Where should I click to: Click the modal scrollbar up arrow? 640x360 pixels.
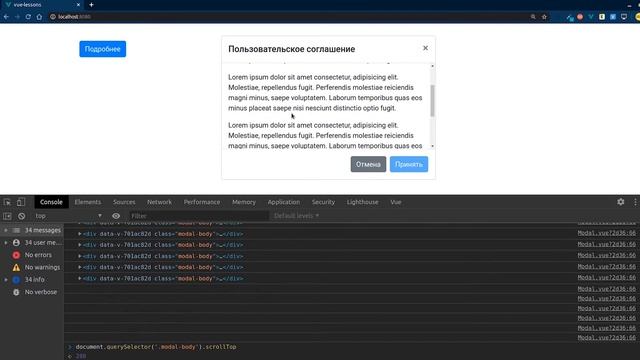[432, 66]
